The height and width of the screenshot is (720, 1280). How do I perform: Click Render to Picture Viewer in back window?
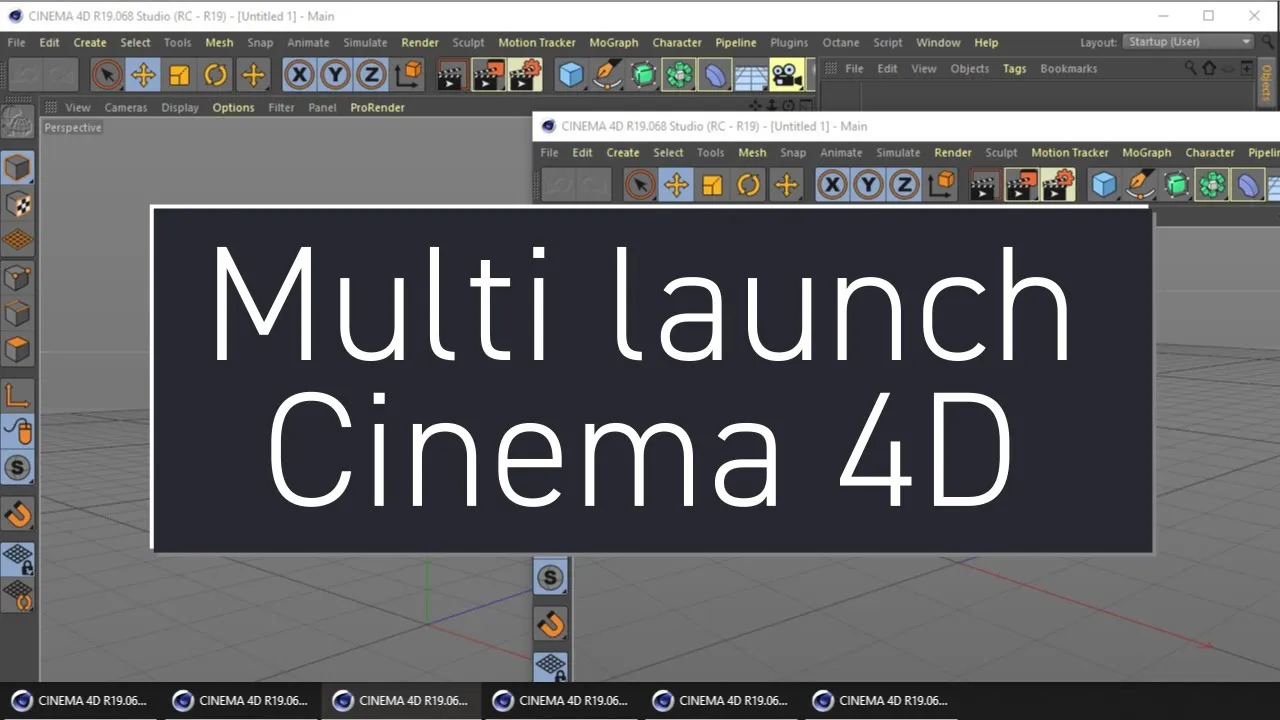[488, 75]
